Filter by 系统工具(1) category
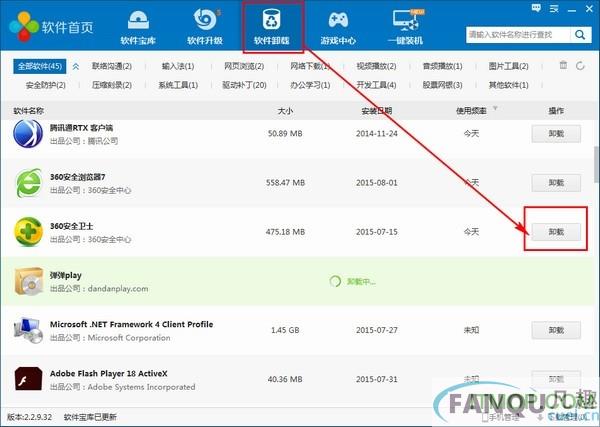This screenshot has height=427, width=600. 178,85
